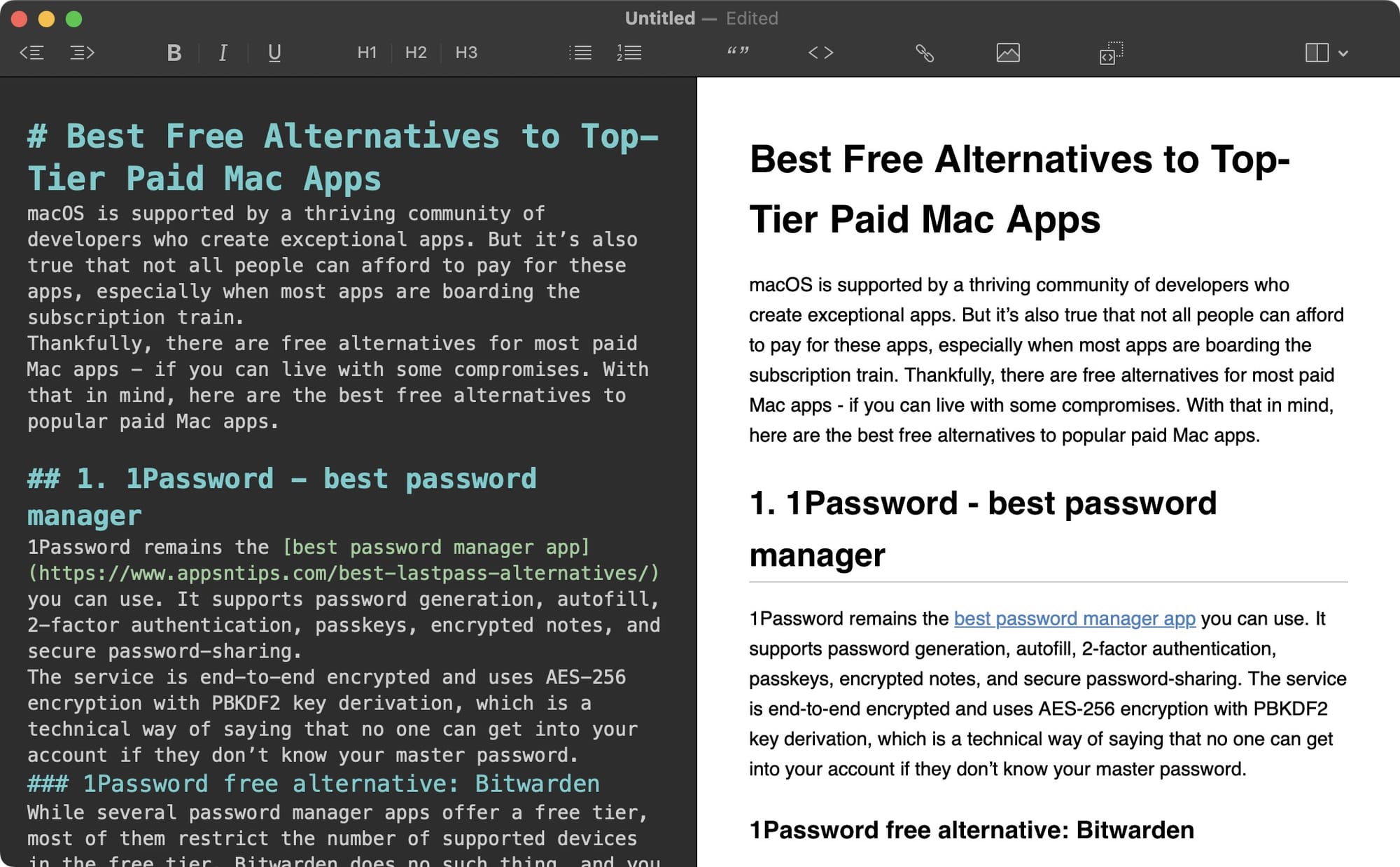Click the 'Edited' status in title bar

pos(752,18)
